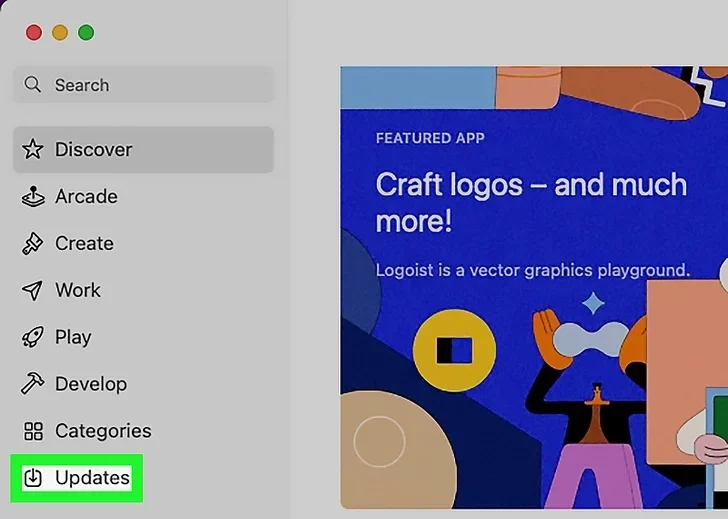Screen dimensions: 728x519
Task: Click the magnifying glass search icon
Action: tap(32, 84)
